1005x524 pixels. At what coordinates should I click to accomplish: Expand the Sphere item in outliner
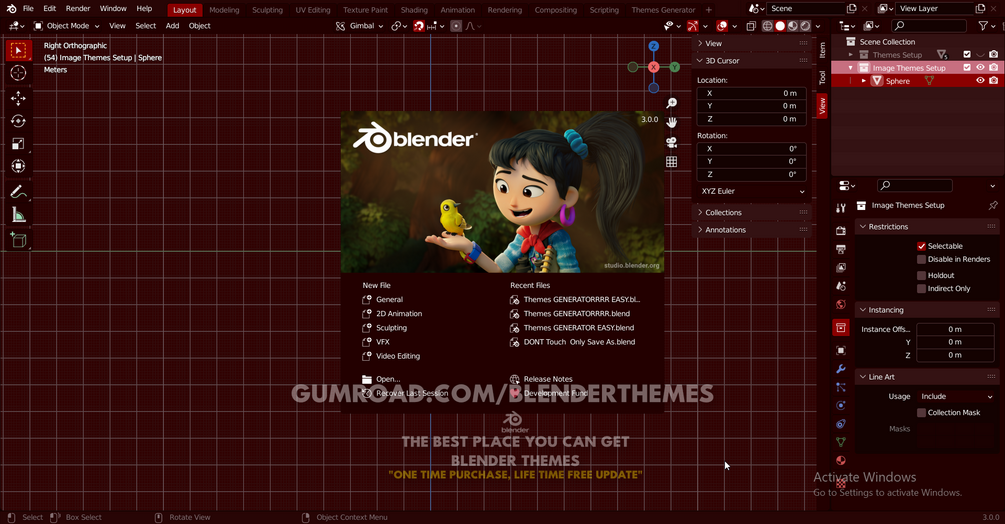tap(864, 81)
